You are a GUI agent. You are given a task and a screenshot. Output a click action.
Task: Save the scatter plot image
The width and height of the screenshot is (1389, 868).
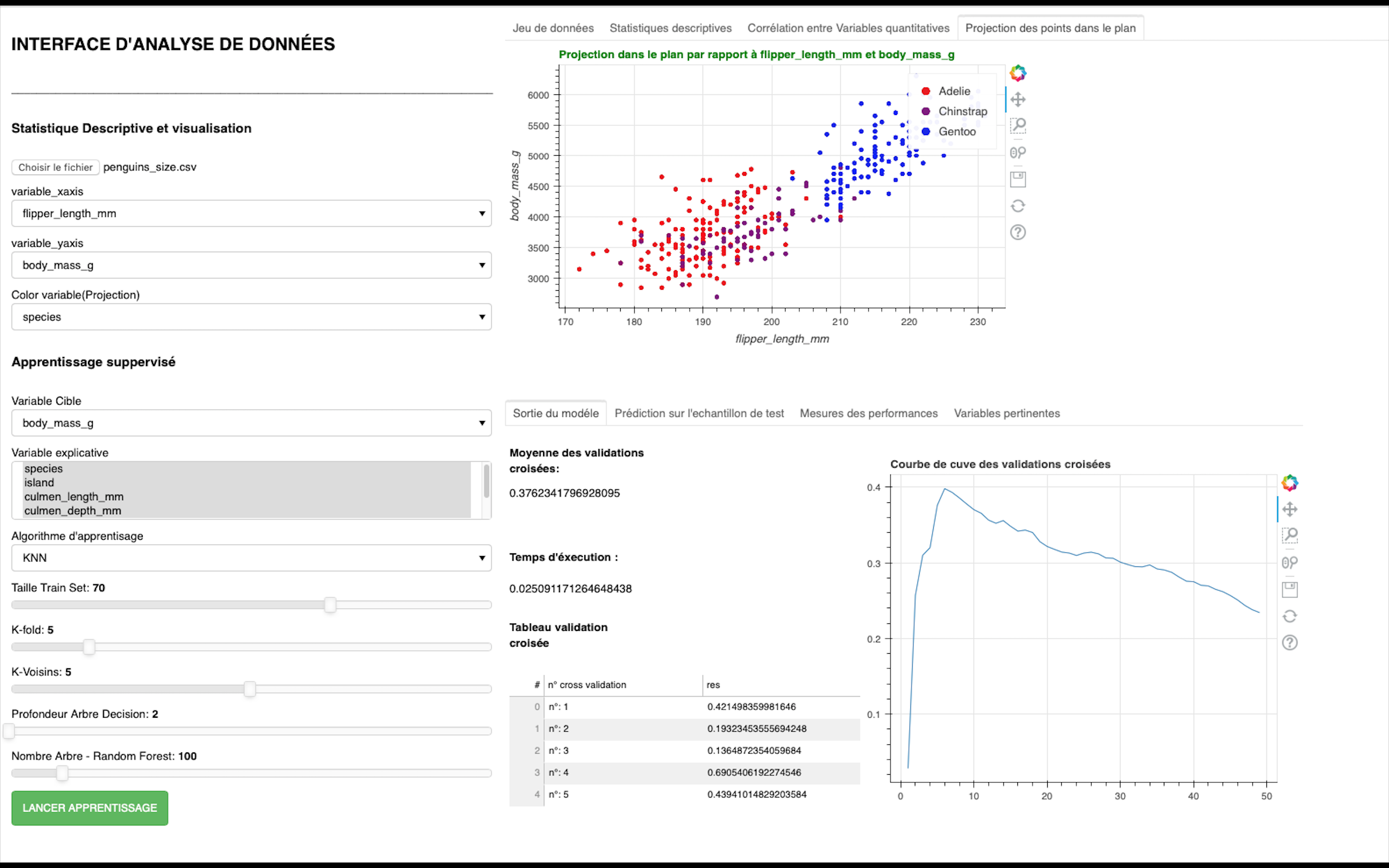[1018, 179]
